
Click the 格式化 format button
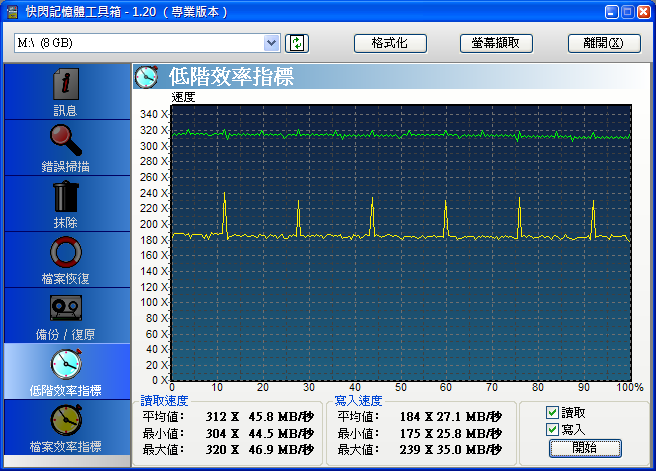390,43
